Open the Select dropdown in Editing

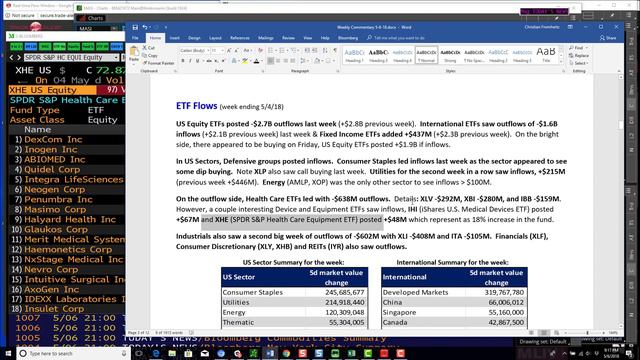click(x=579, y=63)
